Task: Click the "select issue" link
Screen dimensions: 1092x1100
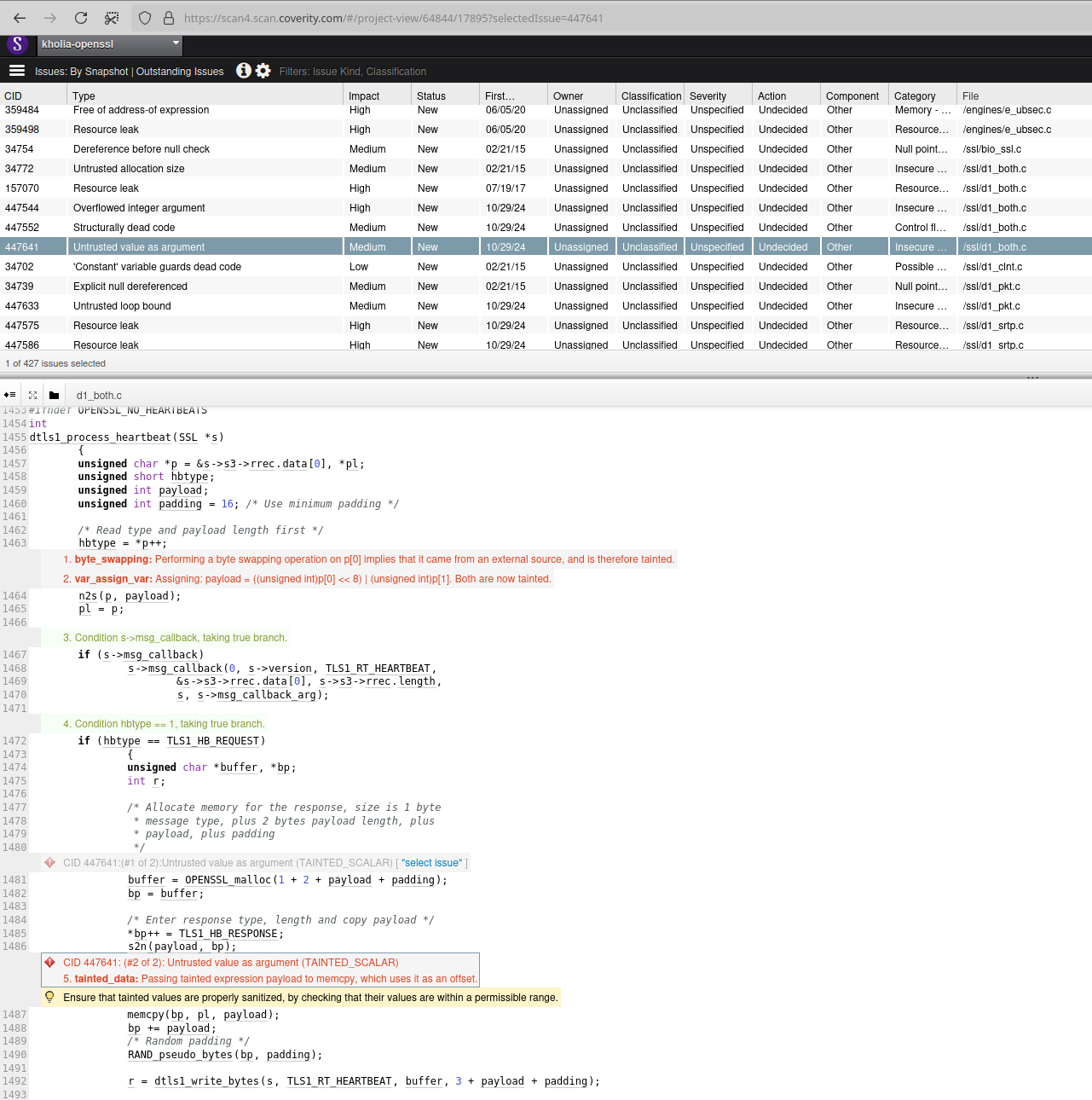Action: pos(431,863)
